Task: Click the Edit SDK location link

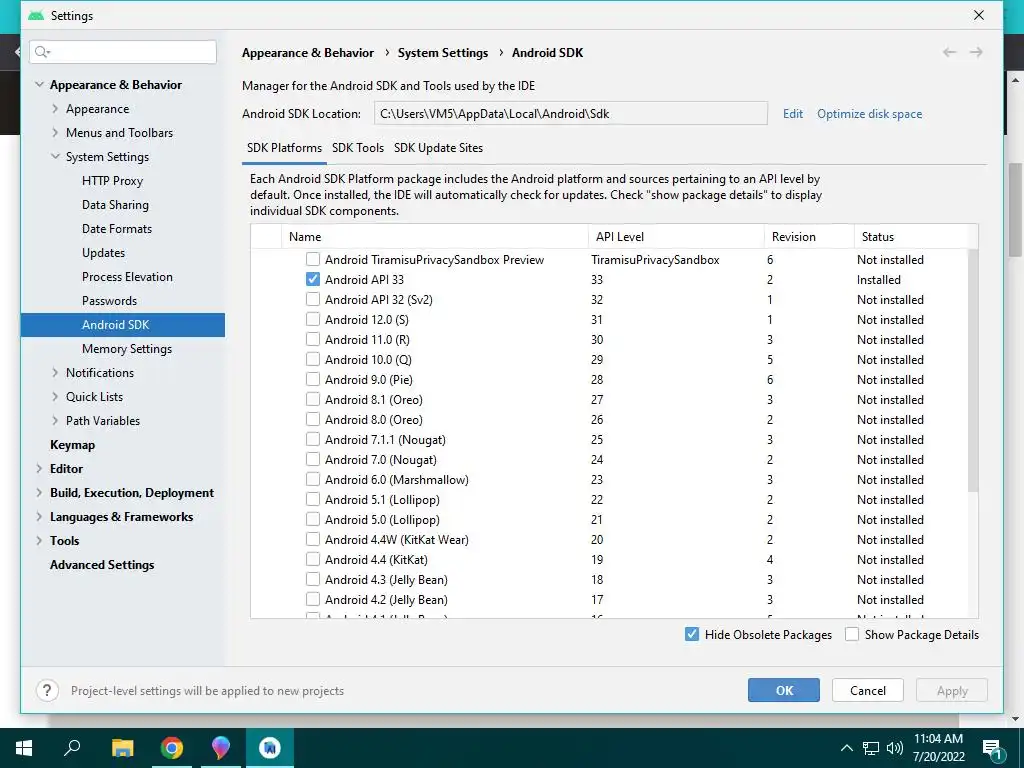Action: click(x=793, y=114)
